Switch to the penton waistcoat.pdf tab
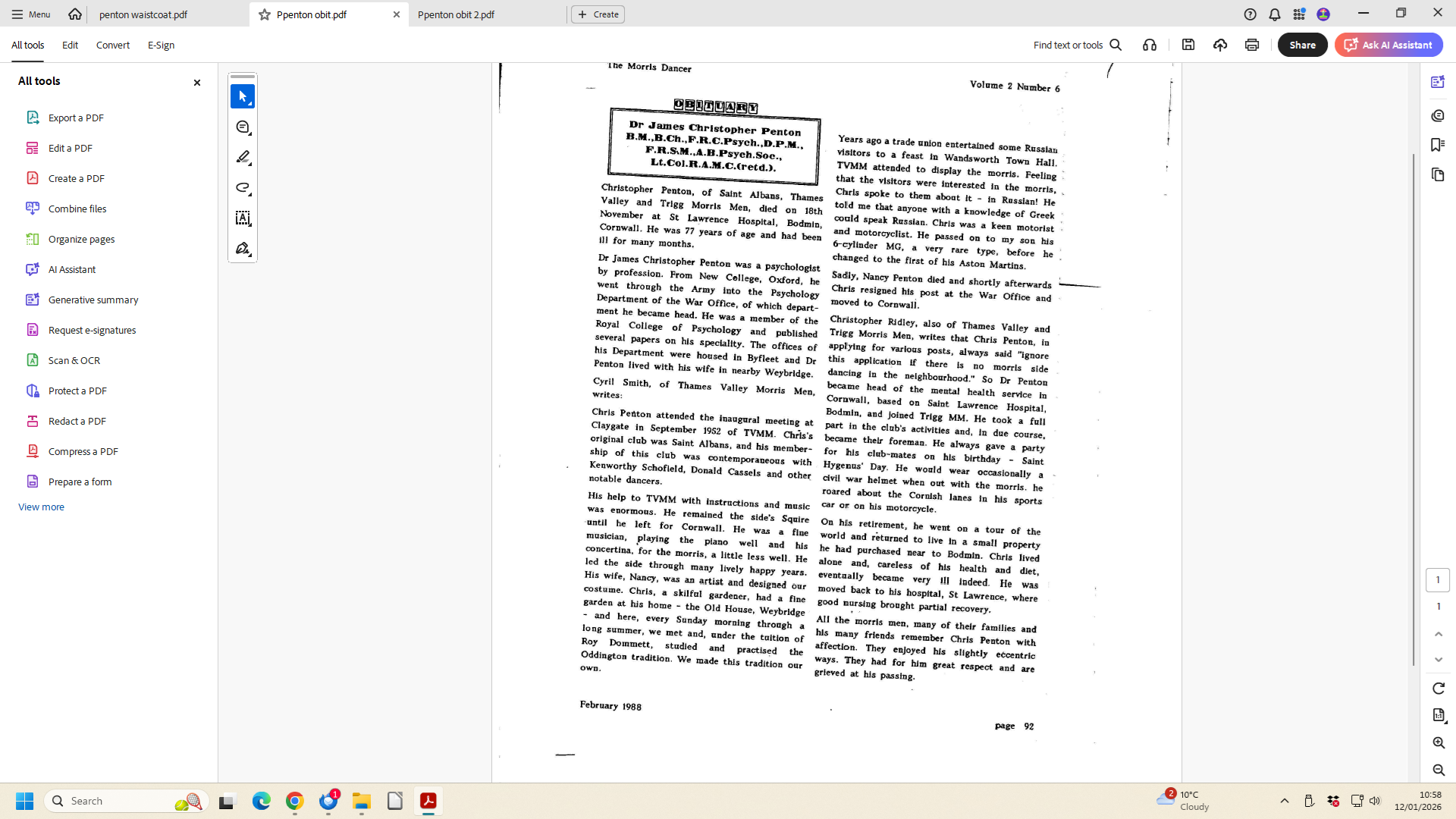The height and width of the screenshot is (819, 1456). 143,14
